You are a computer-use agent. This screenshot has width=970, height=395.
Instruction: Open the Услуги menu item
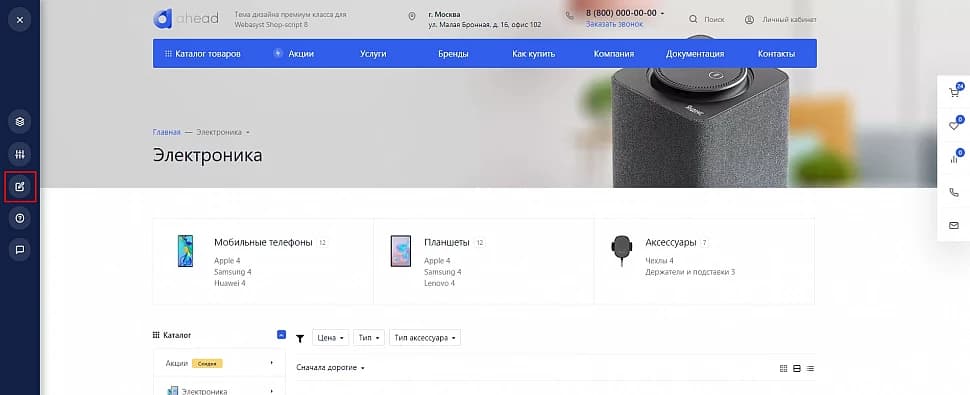tap(373, 54)
